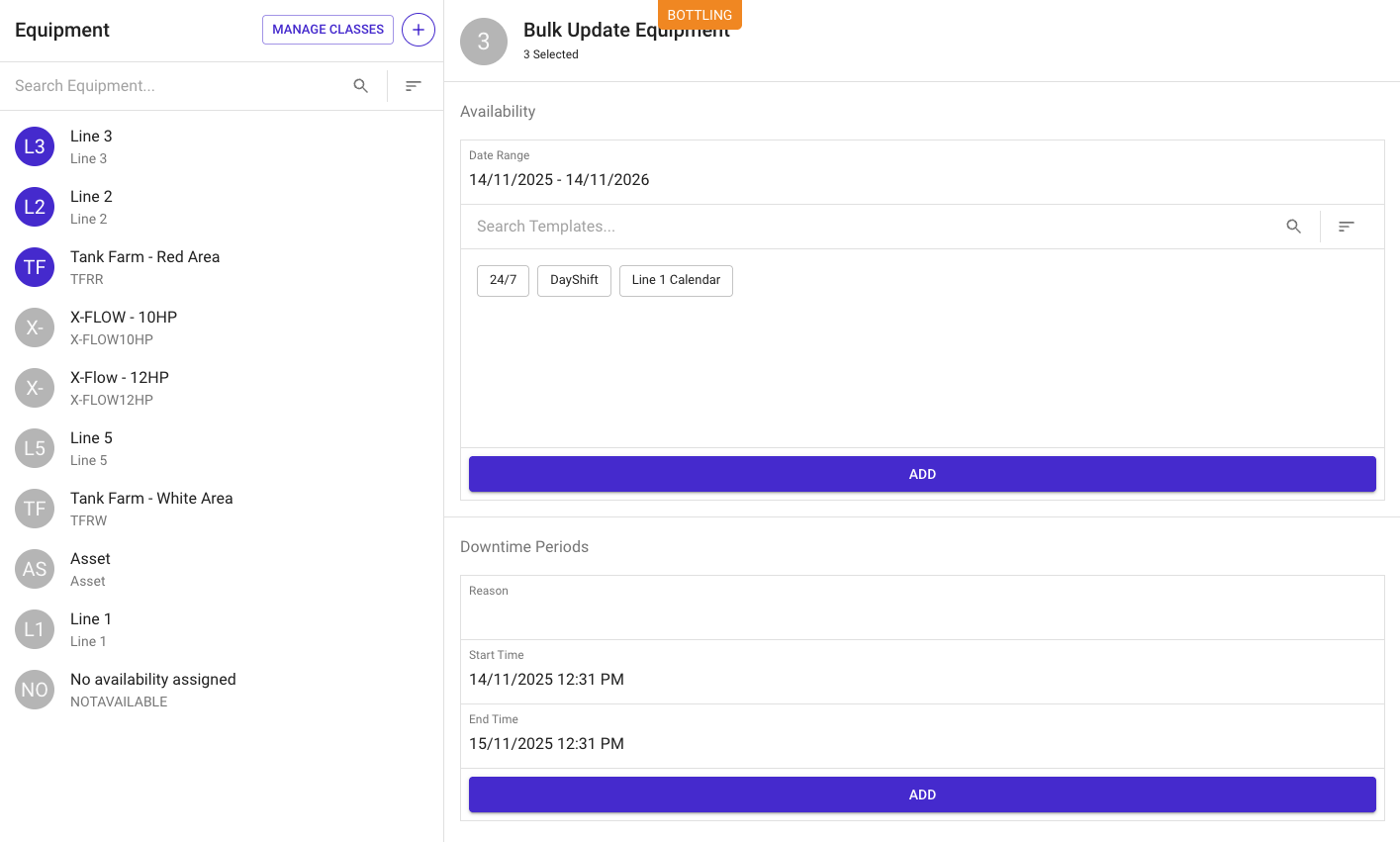The image size is (1400, 842).
Task: Select the Asset avatar icon
Action: pos(35,569)
